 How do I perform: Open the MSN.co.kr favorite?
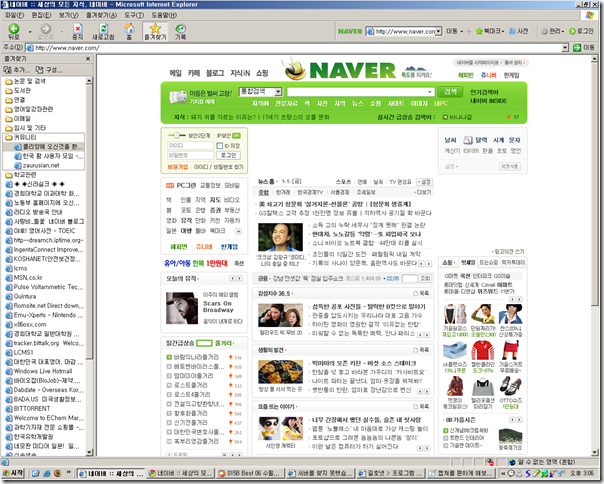coord(28,277)
